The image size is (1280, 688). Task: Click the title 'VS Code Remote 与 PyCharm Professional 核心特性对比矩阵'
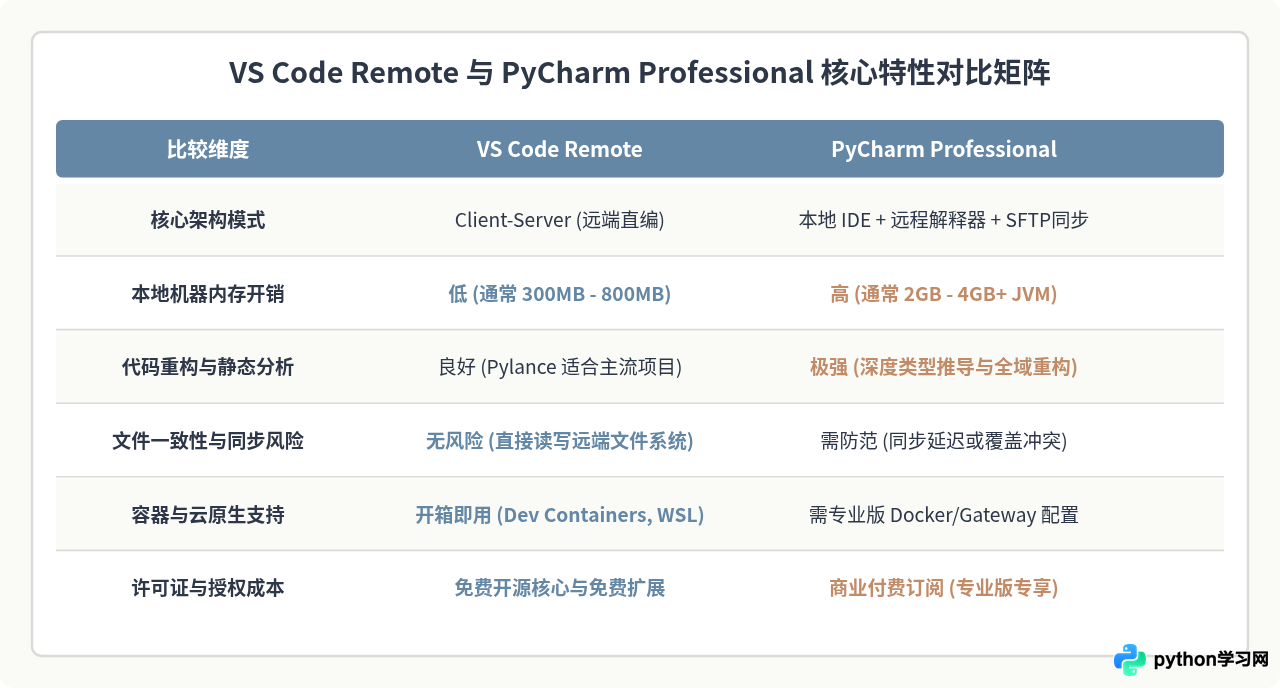click(640, 73)
